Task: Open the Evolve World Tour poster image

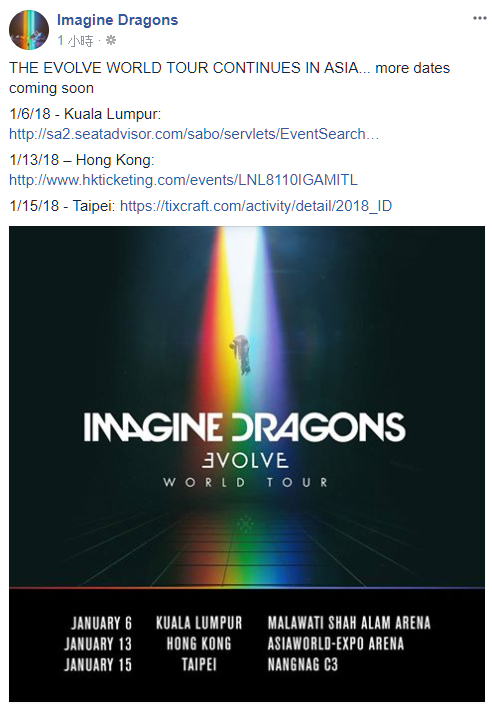Action: click(x=246, y=464)
